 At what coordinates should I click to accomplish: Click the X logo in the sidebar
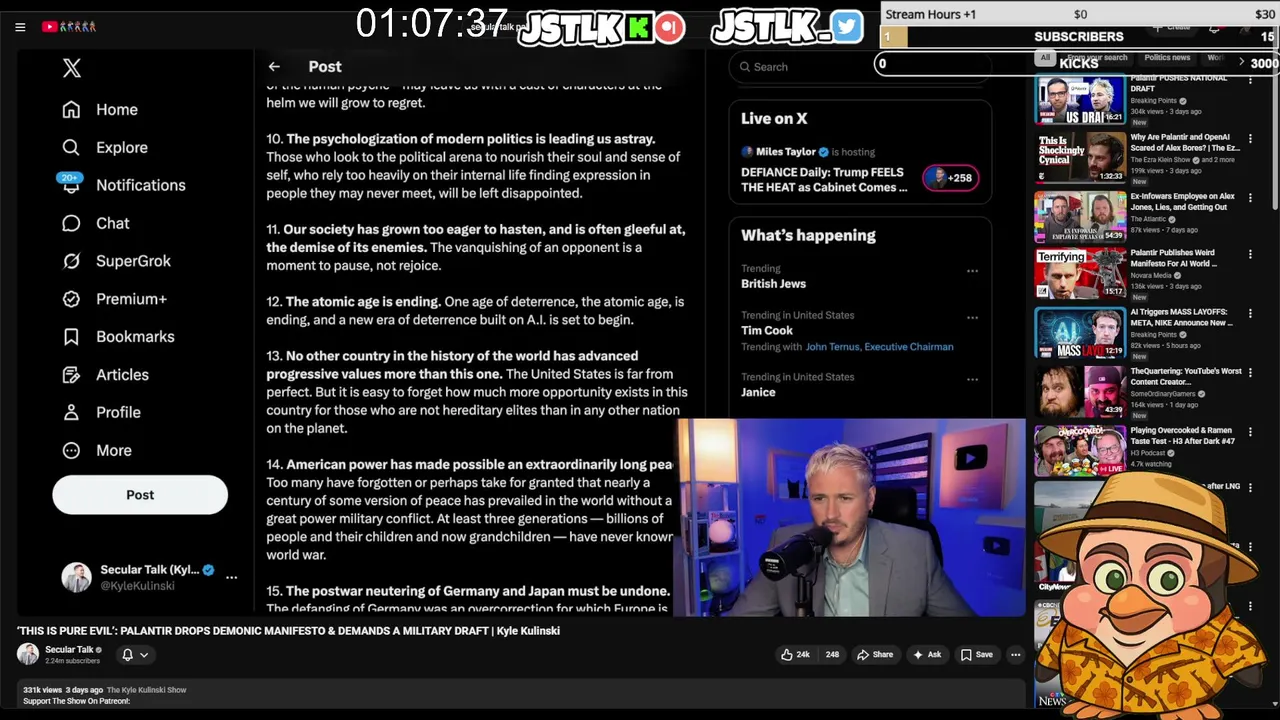tap(71, 68)
